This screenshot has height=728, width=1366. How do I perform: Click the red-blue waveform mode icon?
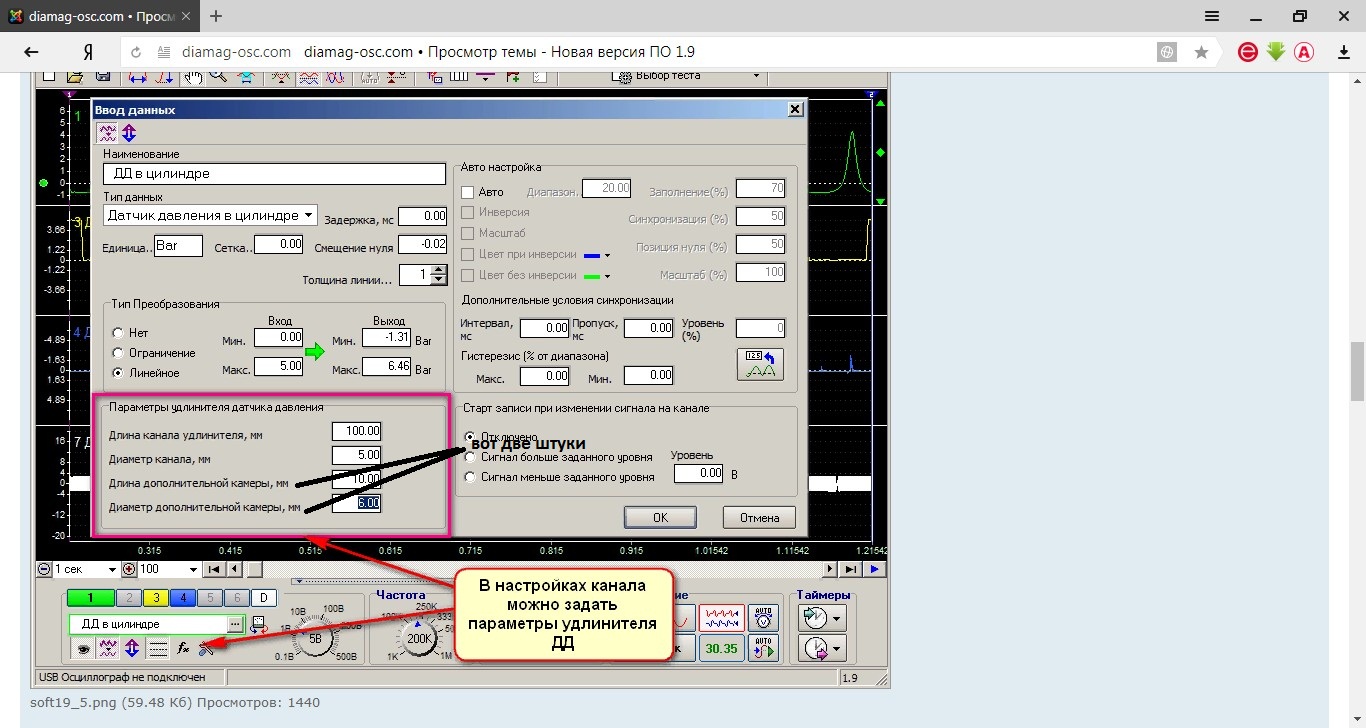coord(721,618)
